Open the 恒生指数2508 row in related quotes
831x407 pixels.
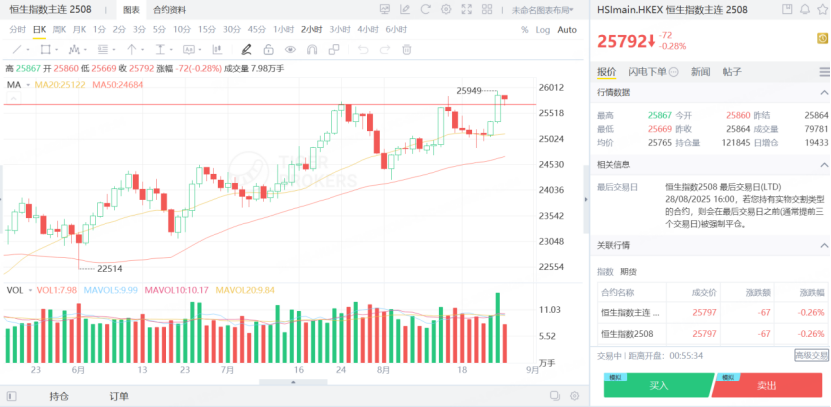coord(712,334)
